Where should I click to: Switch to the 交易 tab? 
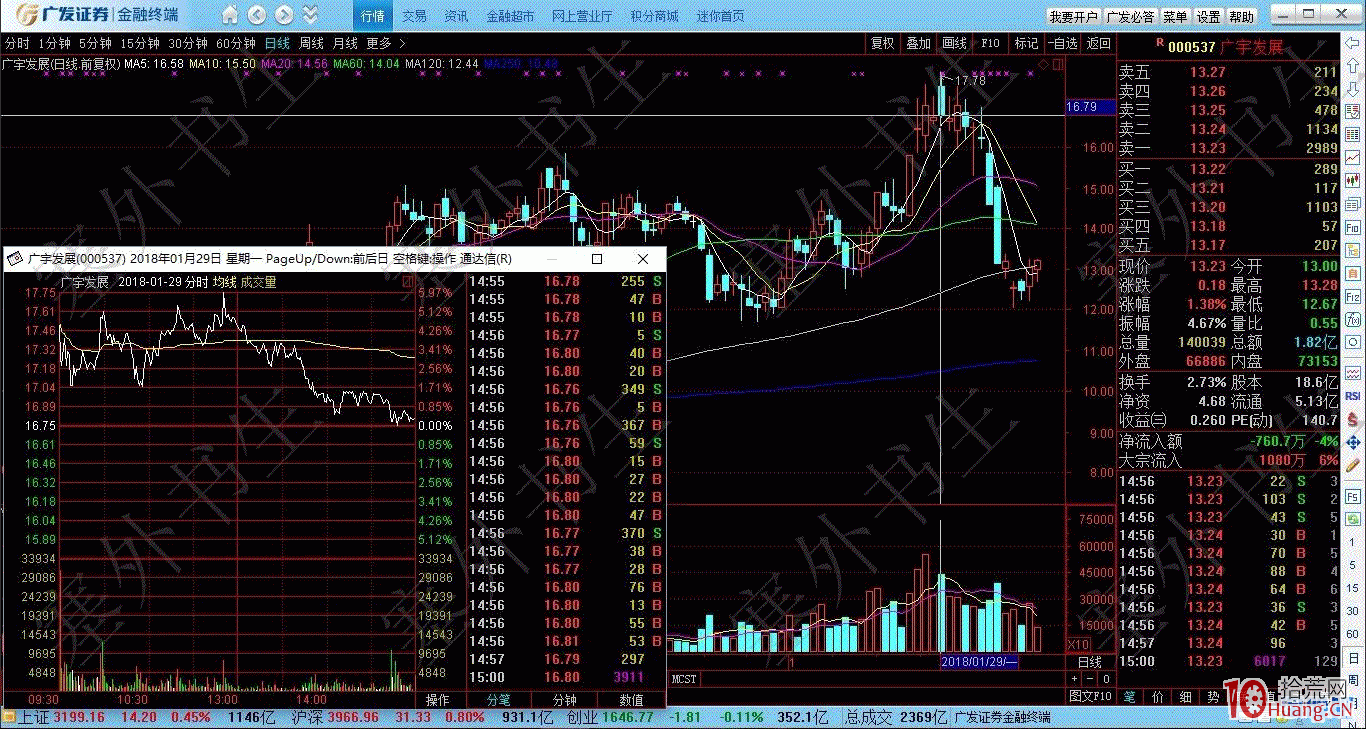click(414, 16)
